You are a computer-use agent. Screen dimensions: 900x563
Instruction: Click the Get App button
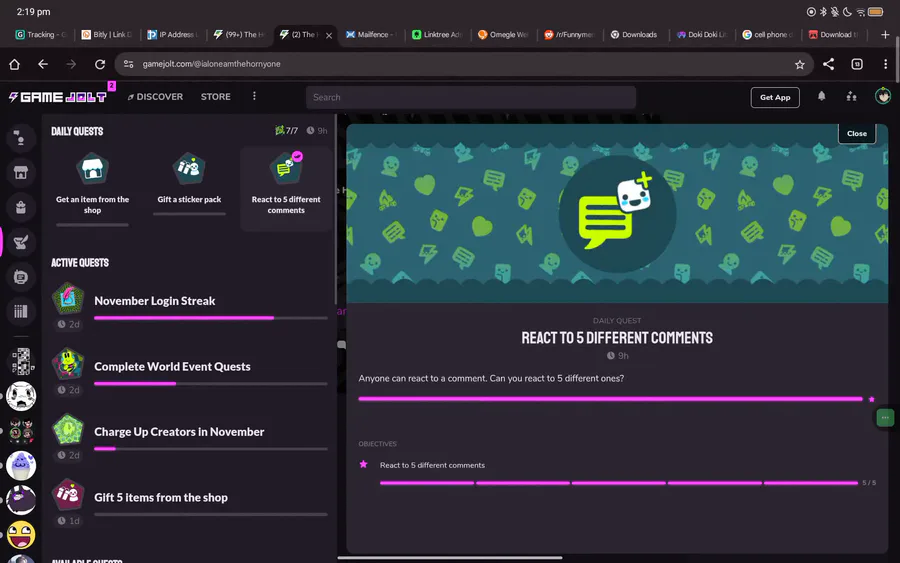775,98
